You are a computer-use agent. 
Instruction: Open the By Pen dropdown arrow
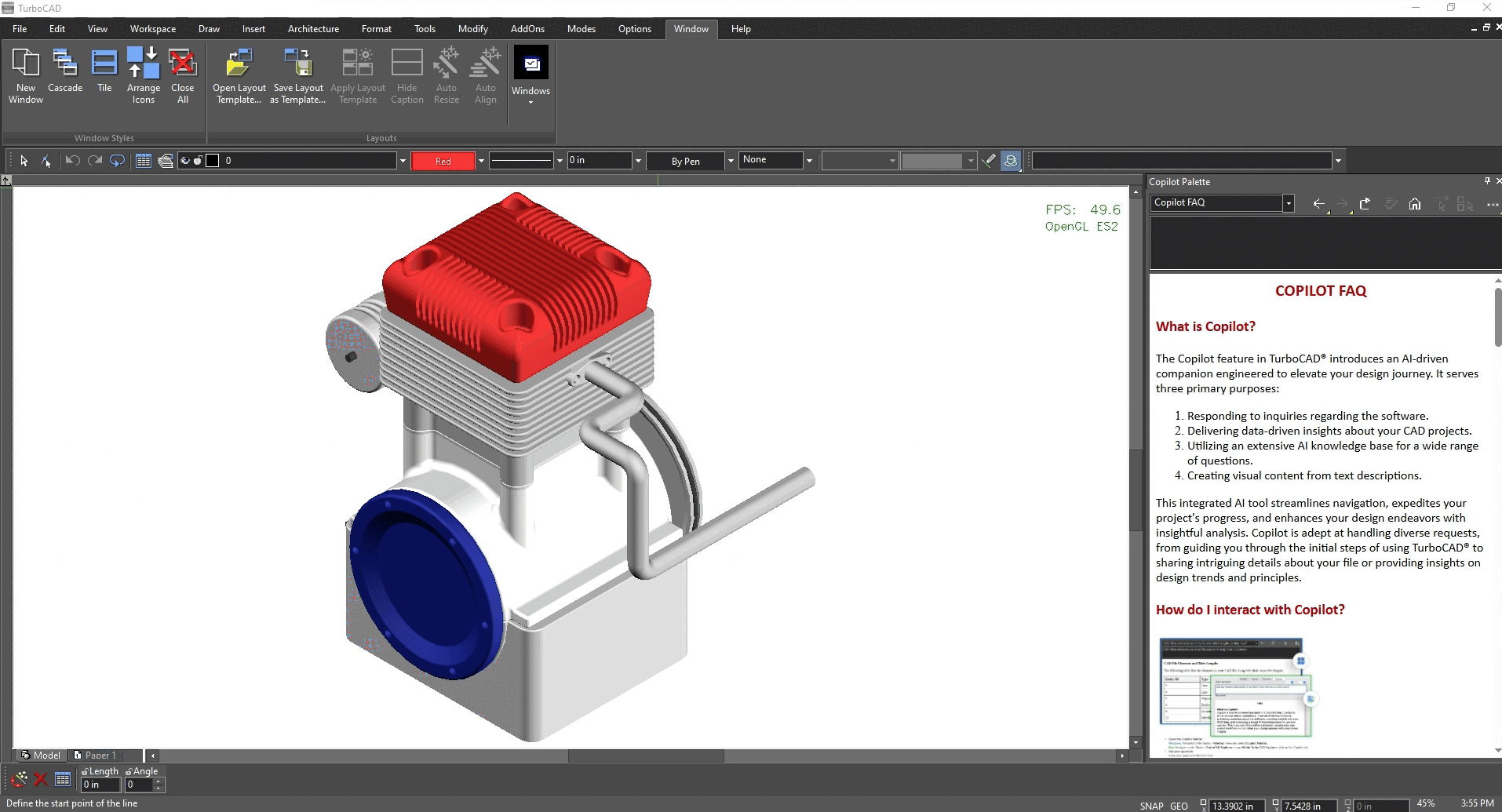click(x=731, y=161)
